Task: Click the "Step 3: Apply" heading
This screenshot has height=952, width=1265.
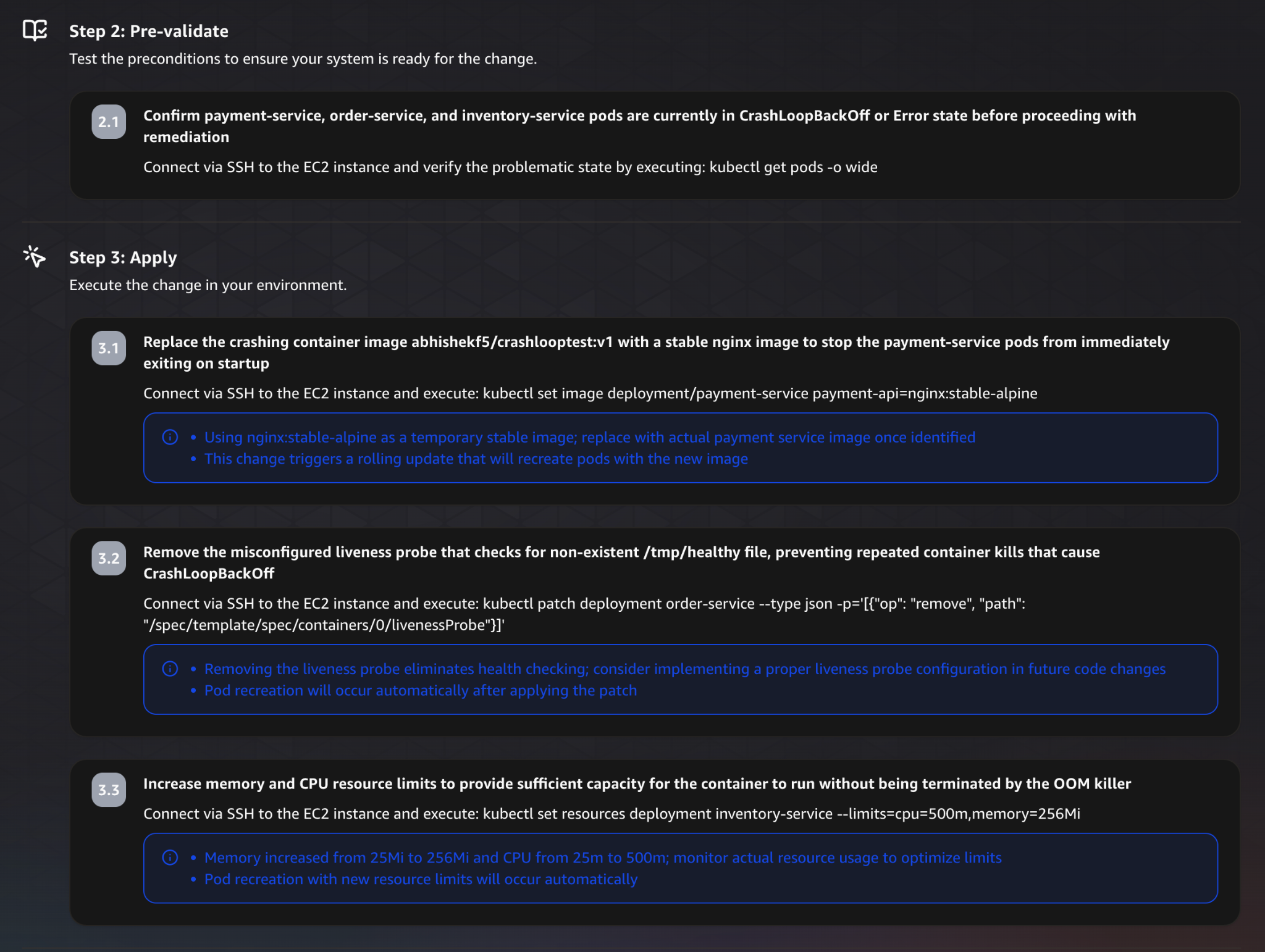Action: [123, 257]
